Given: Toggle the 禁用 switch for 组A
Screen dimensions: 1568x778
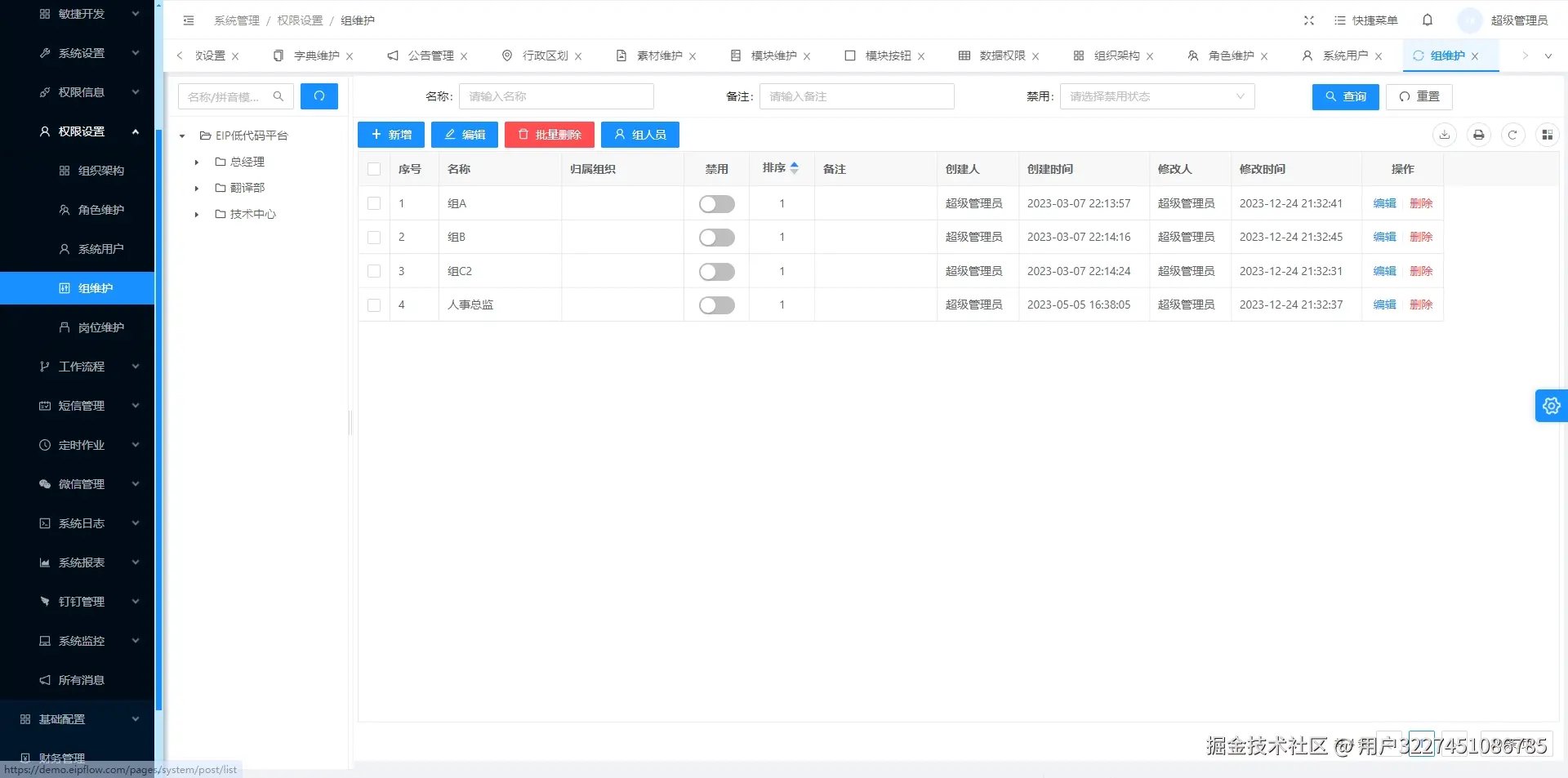Looking at the screenshot, I should pos(717,204).
